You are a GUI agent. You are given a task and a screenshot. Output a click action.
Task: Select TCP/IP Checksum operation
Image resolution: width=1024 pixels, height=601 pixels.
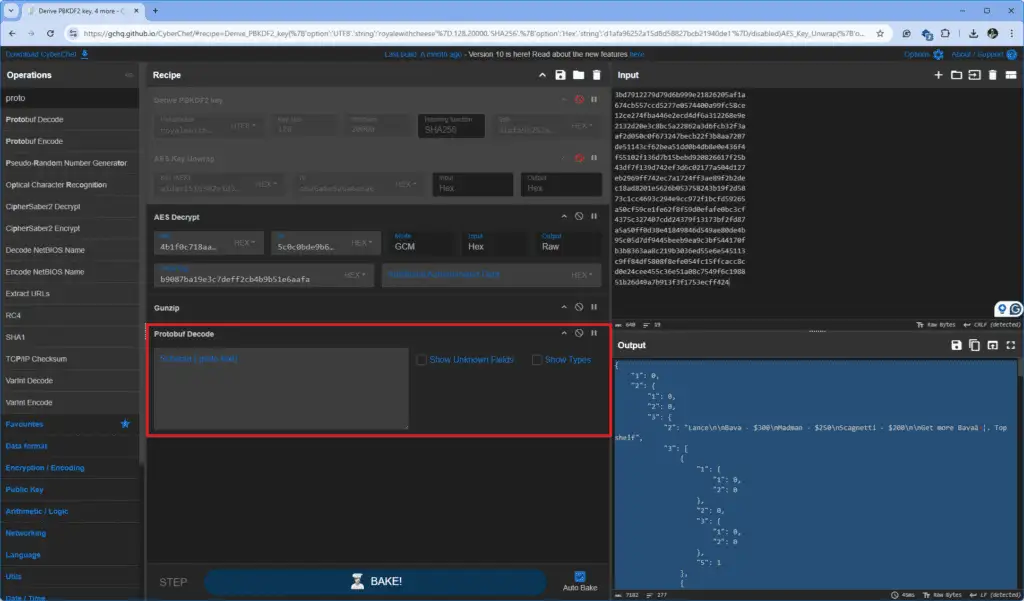[x=69, y=359]
